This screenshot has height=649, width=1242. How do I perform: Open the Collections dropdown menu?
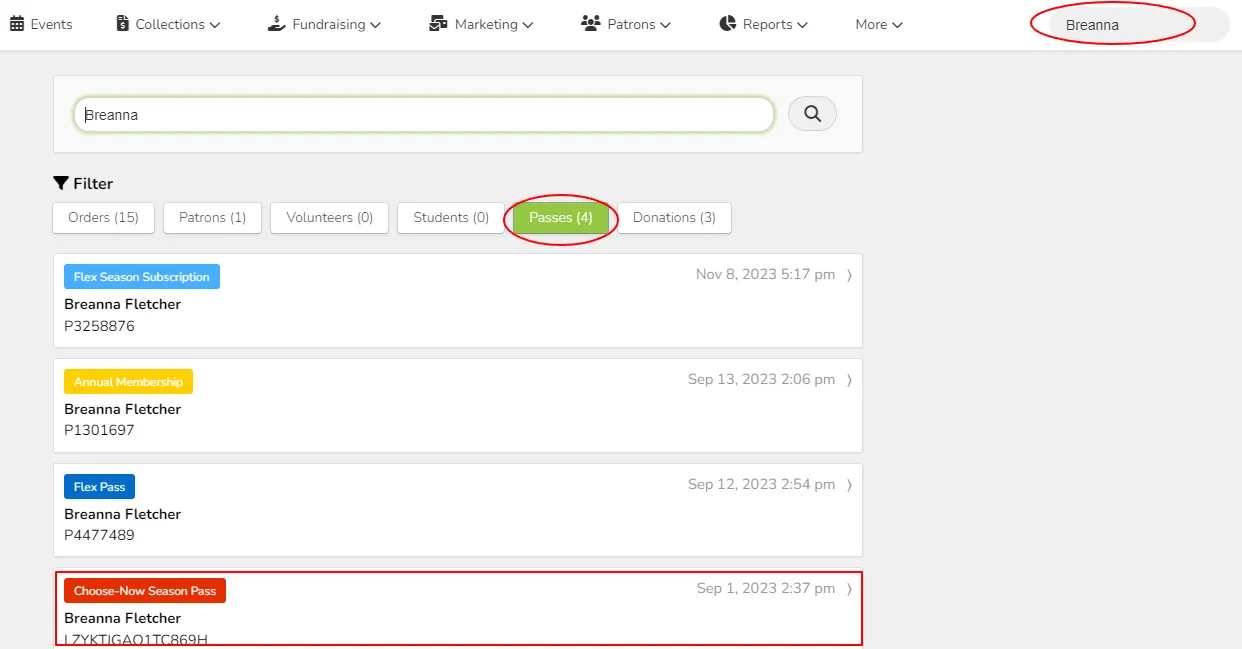169,24
